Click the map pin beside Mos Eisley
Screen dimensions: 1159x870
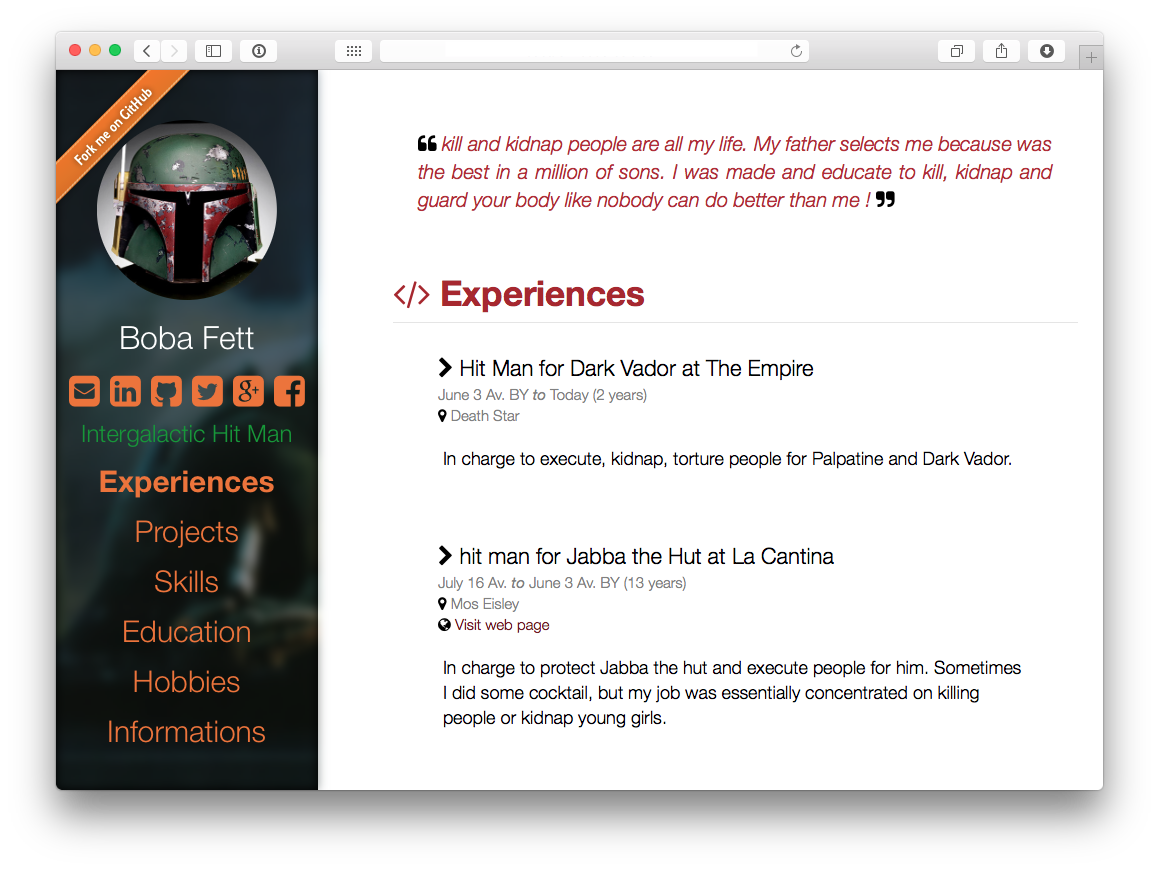coord(442,603)
